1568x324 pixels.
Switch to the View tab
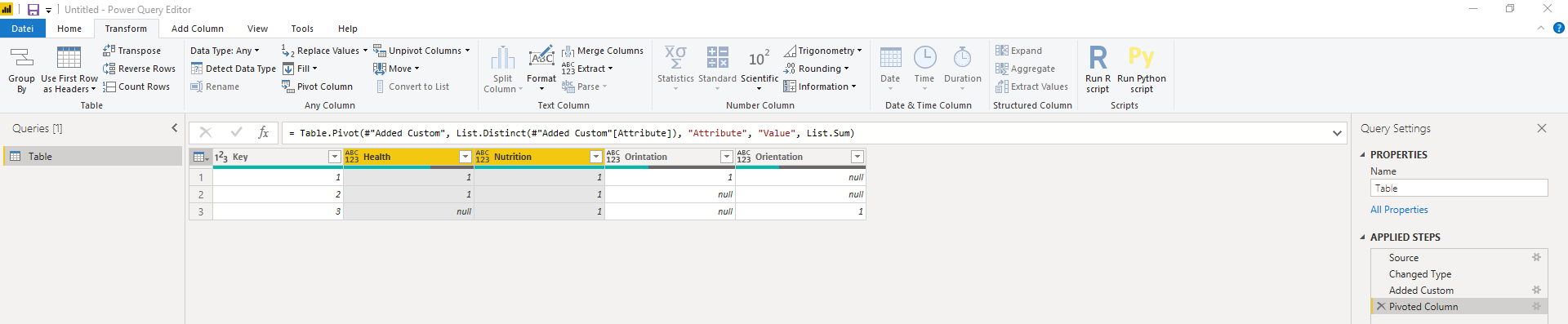point(257,29)
